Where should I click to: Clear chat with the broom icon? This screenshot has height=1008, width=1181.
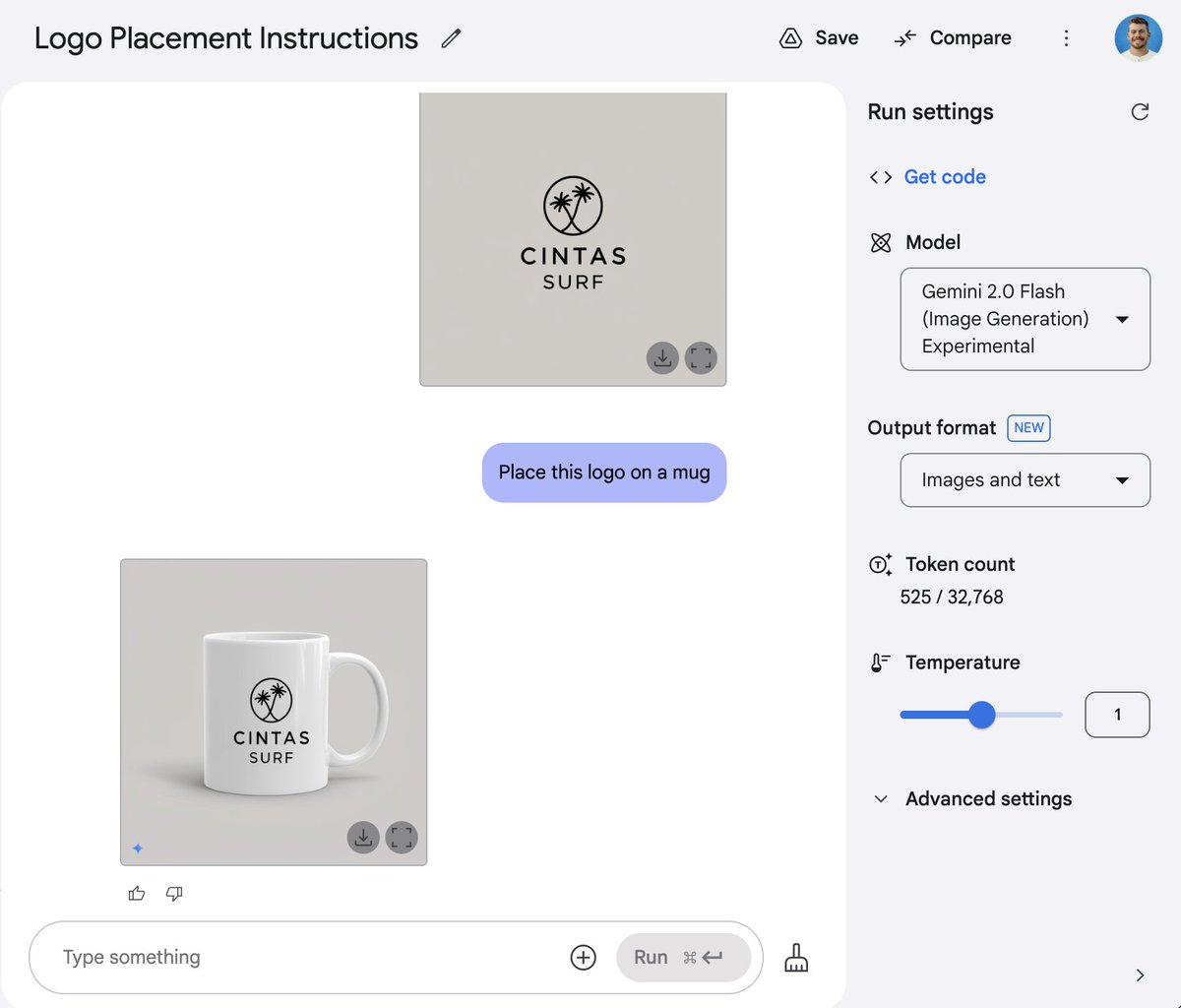point(796,958)
